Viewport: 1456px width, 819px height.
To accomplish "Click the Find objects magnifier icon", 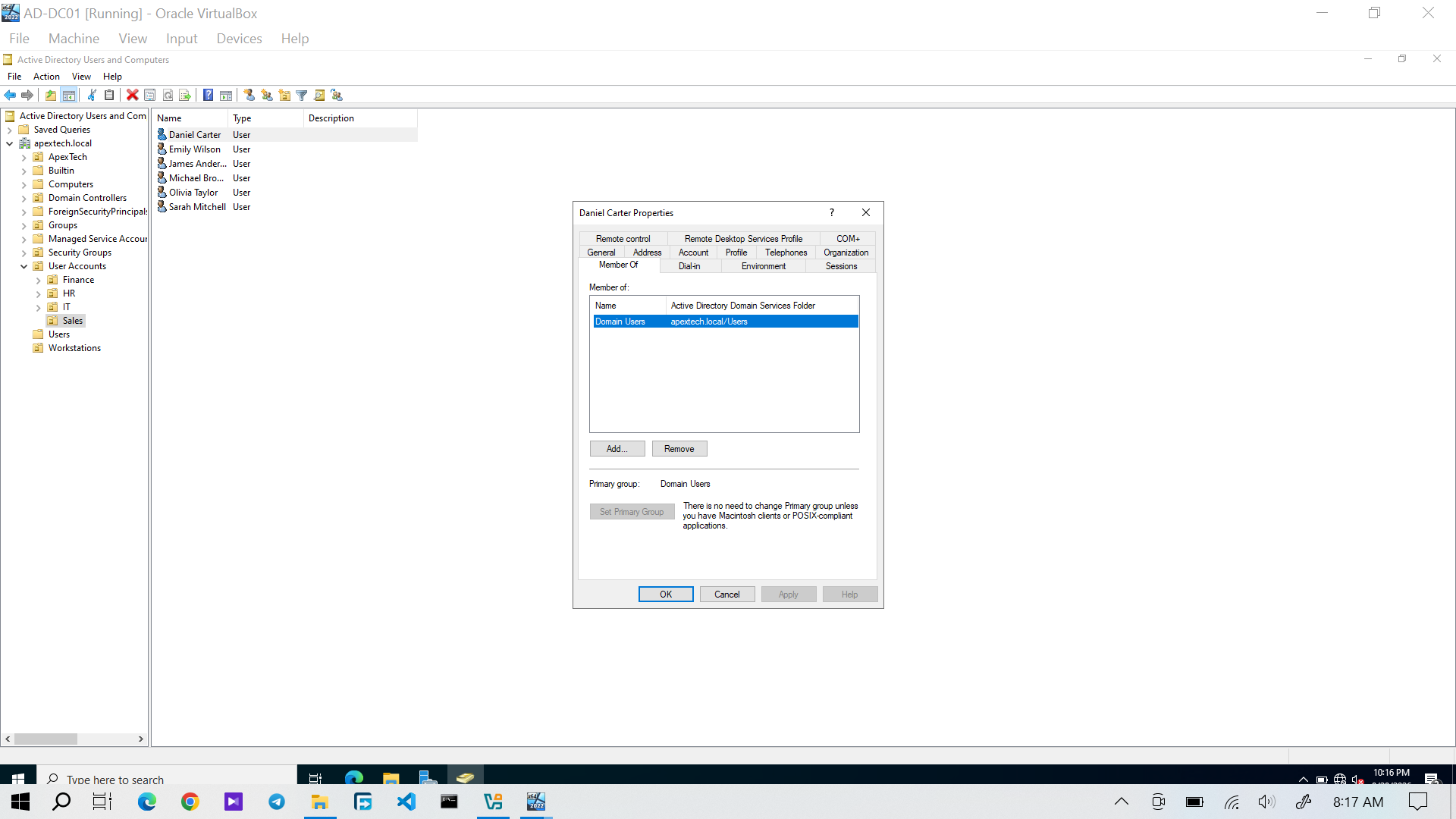I will point(319,95).
